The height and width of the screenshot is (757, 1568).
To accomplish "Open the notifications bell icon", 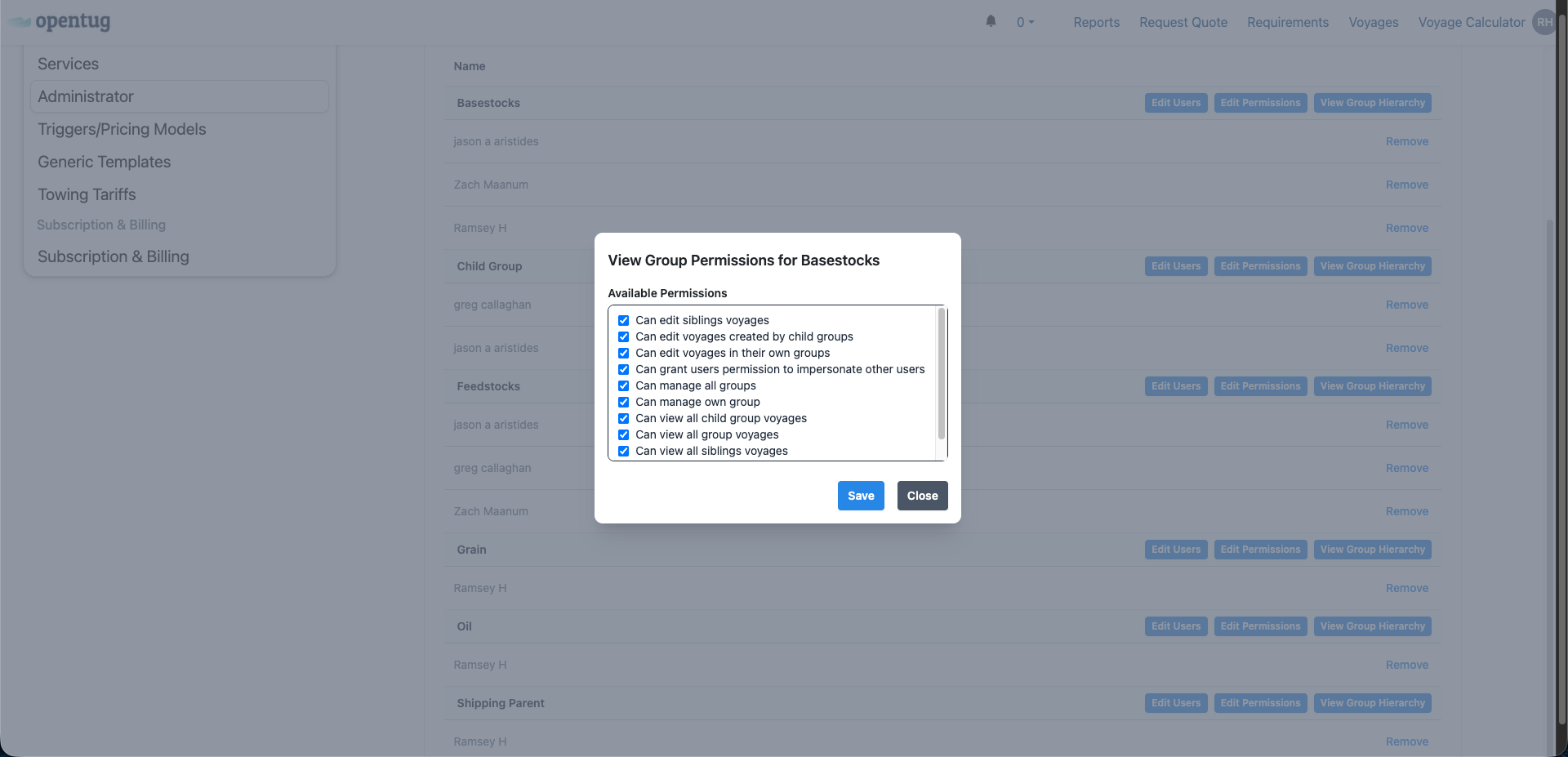I will (x=990, y=21).
